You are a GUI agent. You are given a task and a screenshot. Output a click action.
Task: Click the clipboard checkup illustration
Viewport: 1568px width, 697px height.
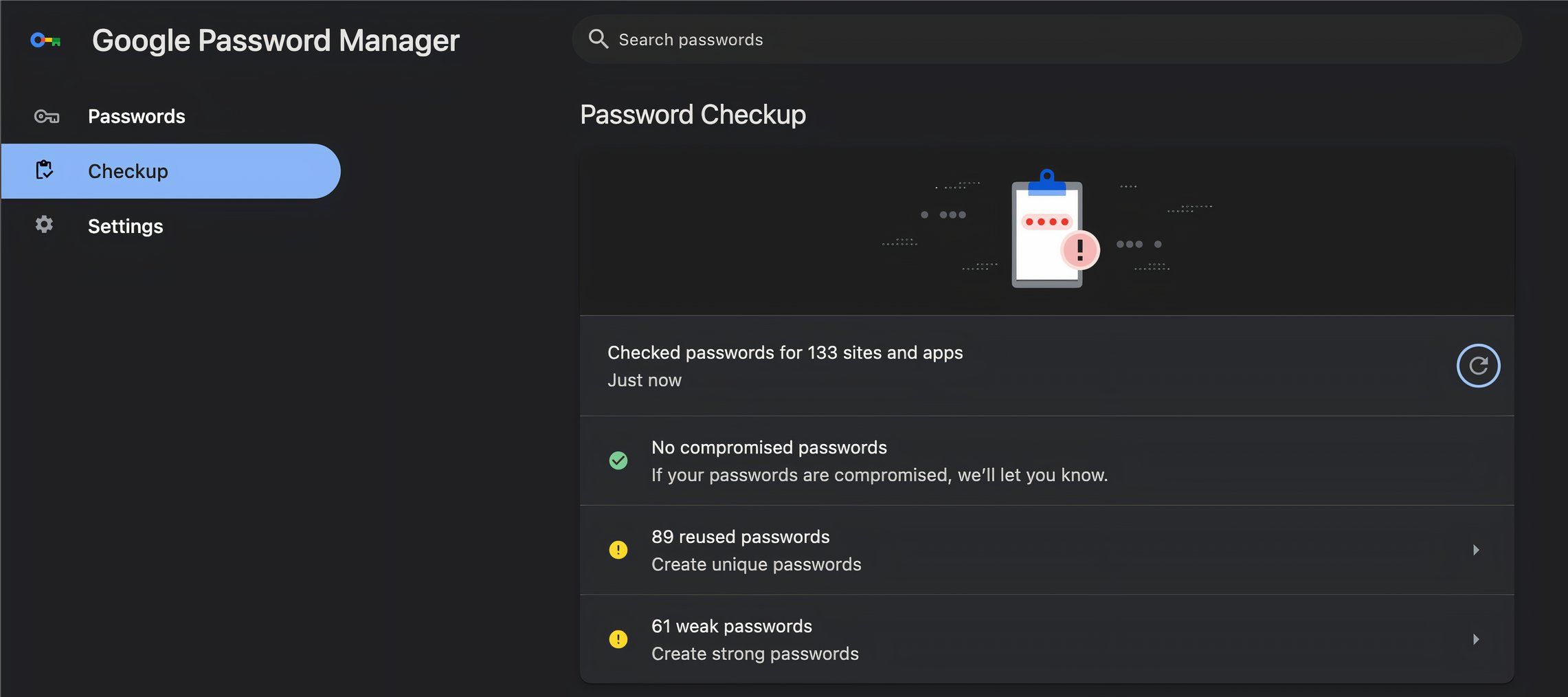click(x=1046, y=230)
